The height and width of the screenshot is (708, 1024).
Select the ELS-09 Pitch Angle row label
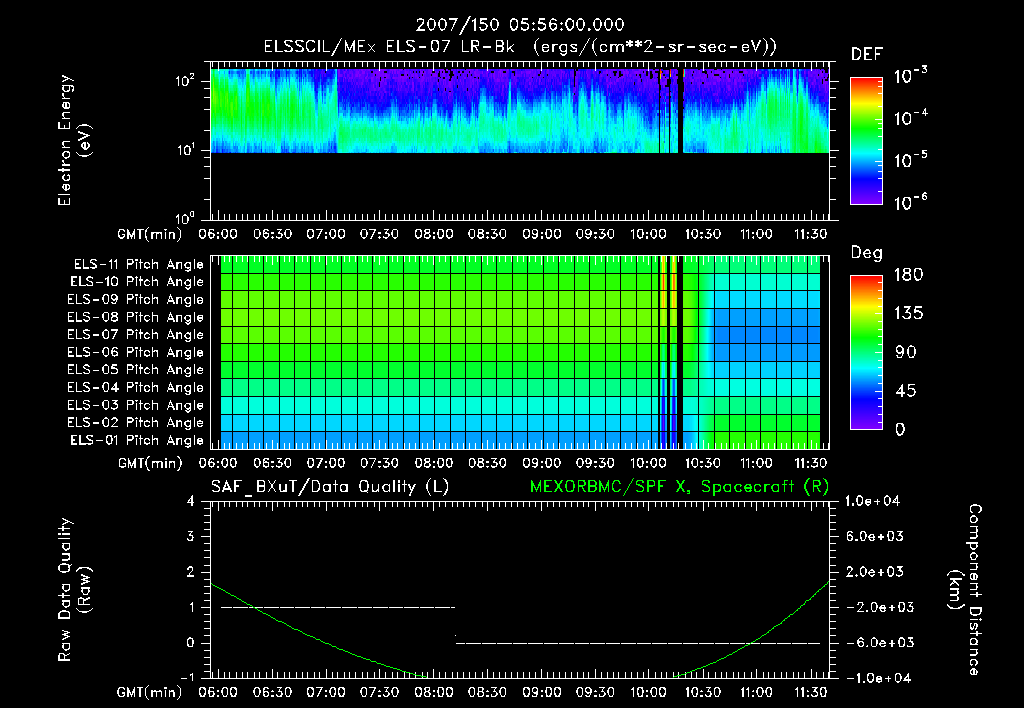click(x=136, y=300)
